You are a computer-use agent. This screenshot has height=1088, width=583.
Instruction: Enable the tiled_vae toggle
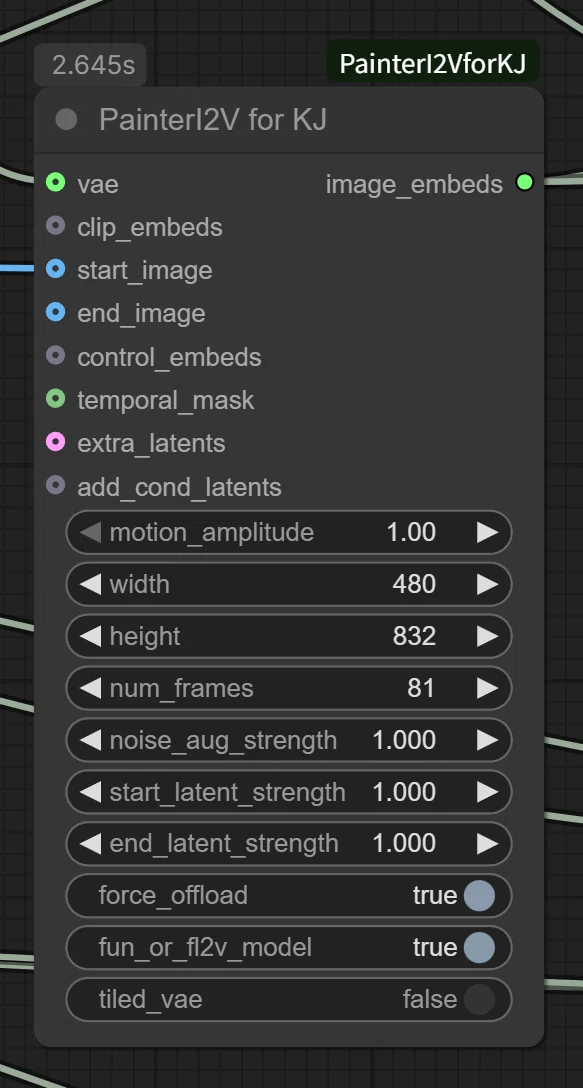[479, 1000]
